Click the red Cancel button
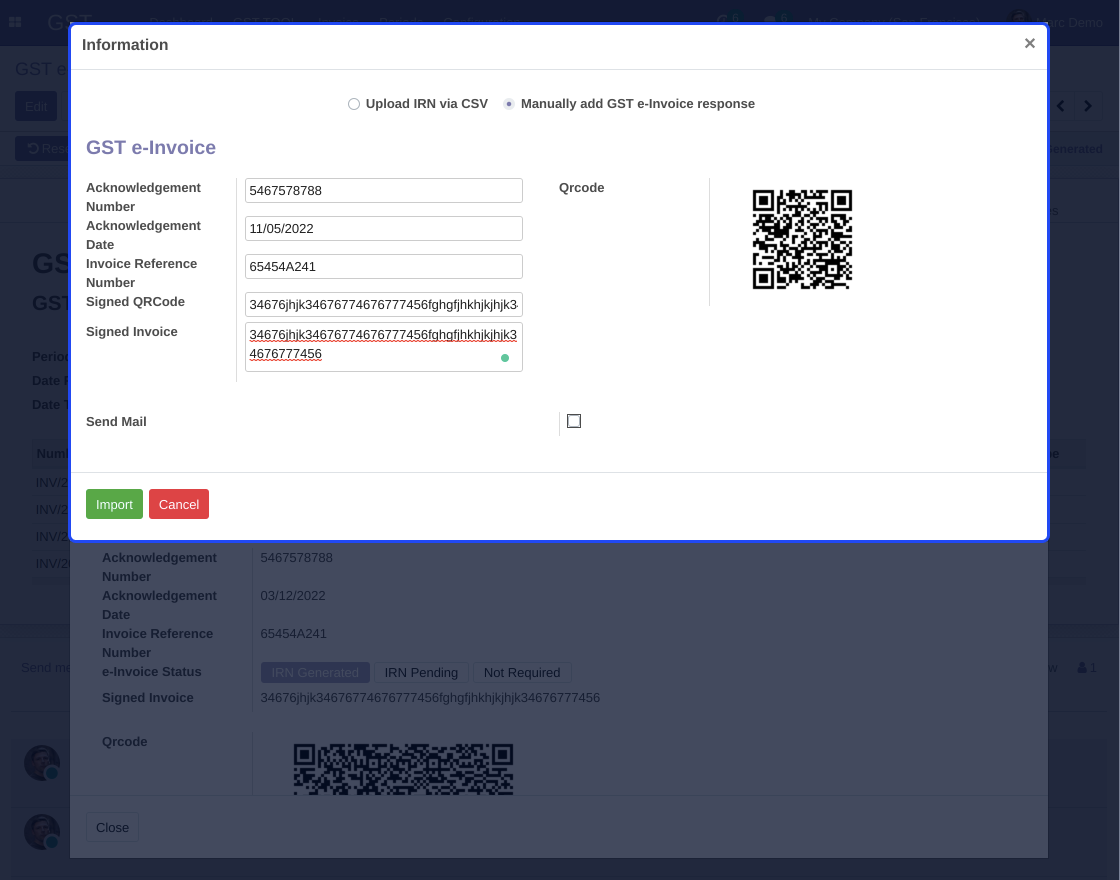 [179, 504]
